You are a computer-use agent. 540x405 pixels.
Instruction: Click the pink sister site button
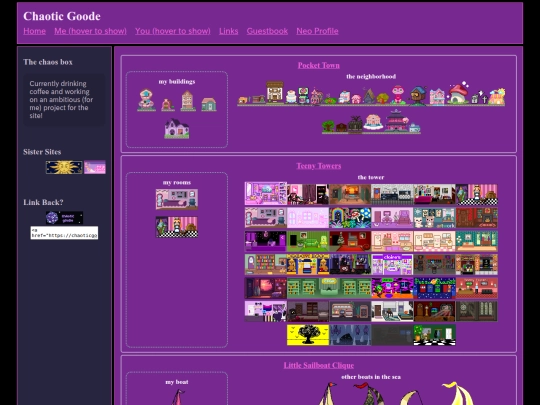tap(95, 167)
